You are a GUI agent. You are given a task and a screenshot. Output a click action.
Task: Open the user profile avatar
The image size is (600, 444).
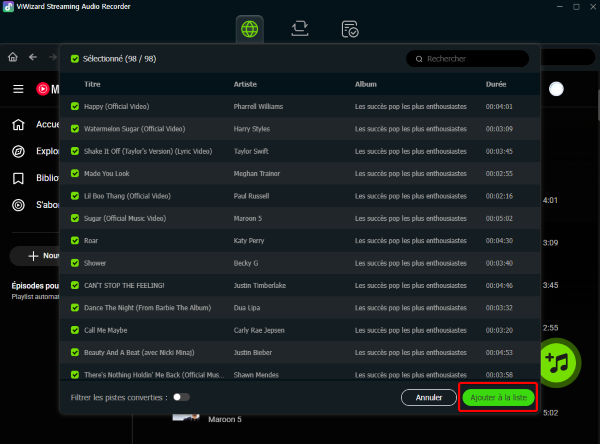coord(556,89)
